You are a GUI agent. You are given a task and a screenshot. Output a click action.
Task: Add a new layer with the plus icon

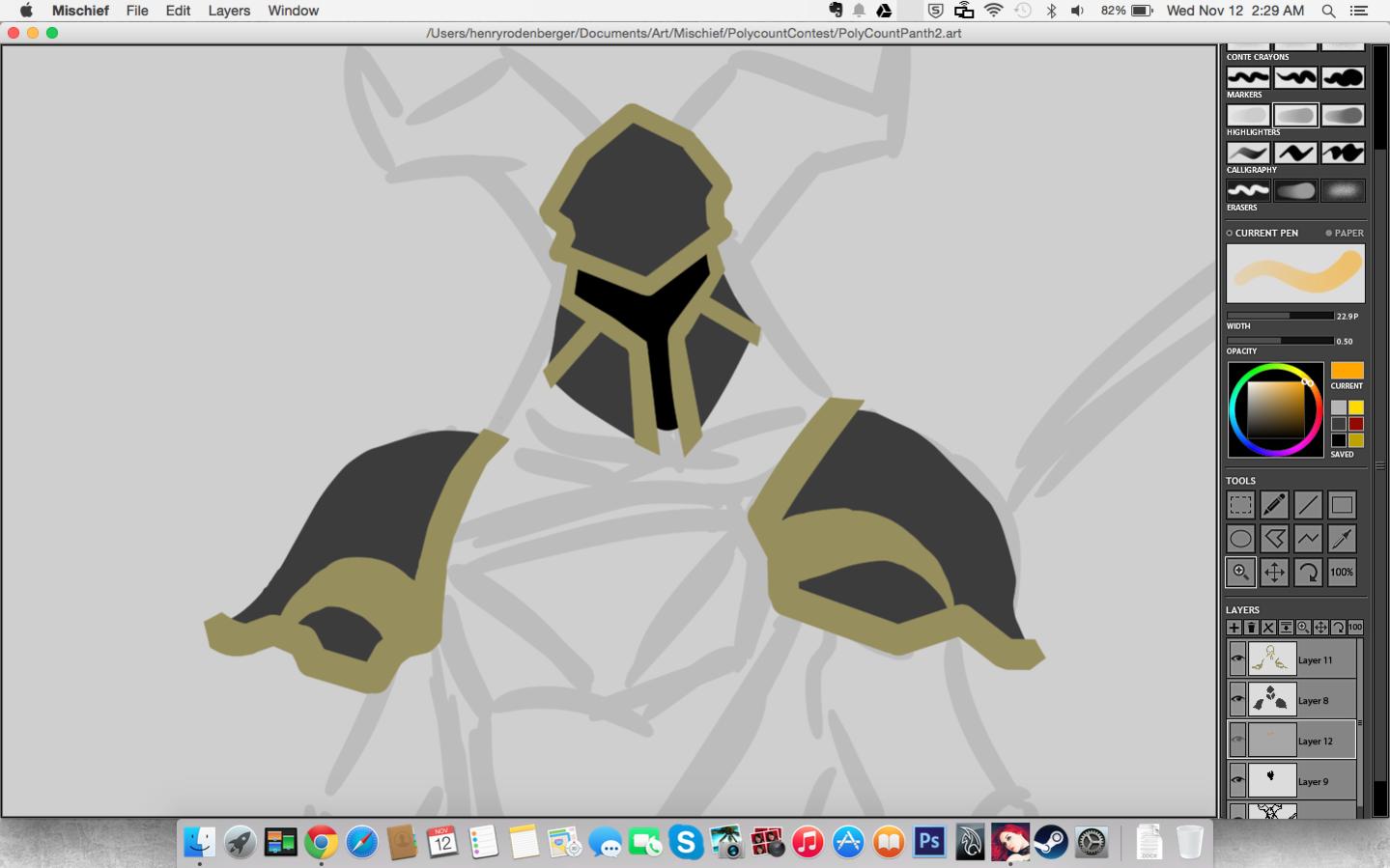pos(1234,628)
